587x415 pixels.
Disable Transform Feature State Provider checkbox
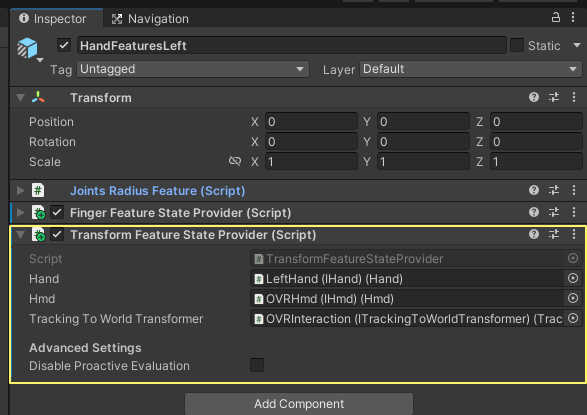point(57,235)
